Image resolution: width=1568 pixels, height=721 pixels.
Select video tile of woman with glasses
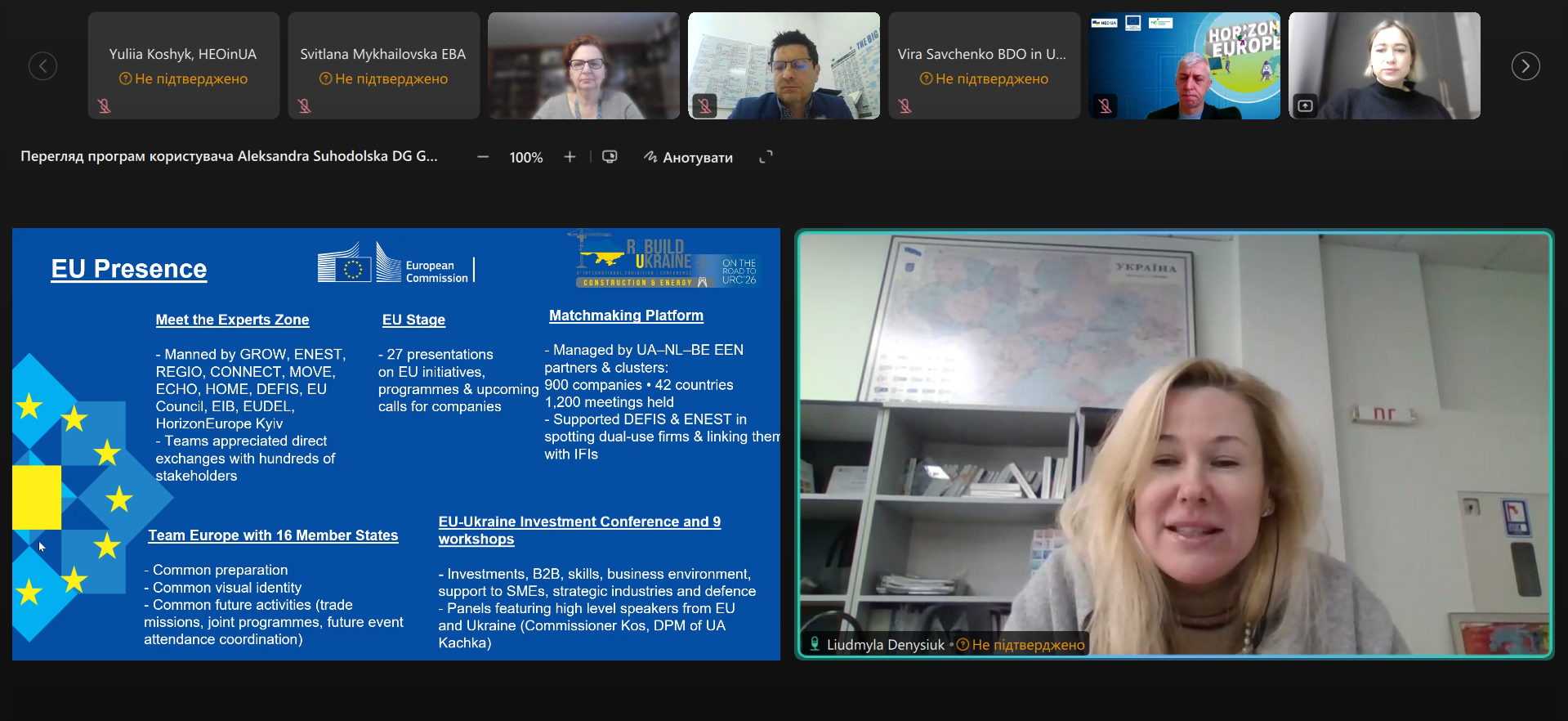(x=583, y=65)
